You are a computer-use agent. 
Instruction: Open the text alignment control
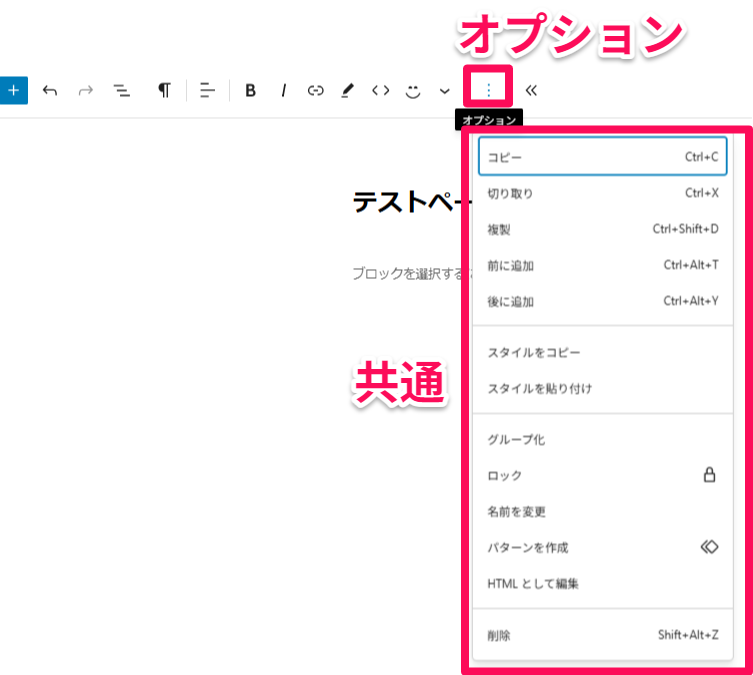[207, 90]
